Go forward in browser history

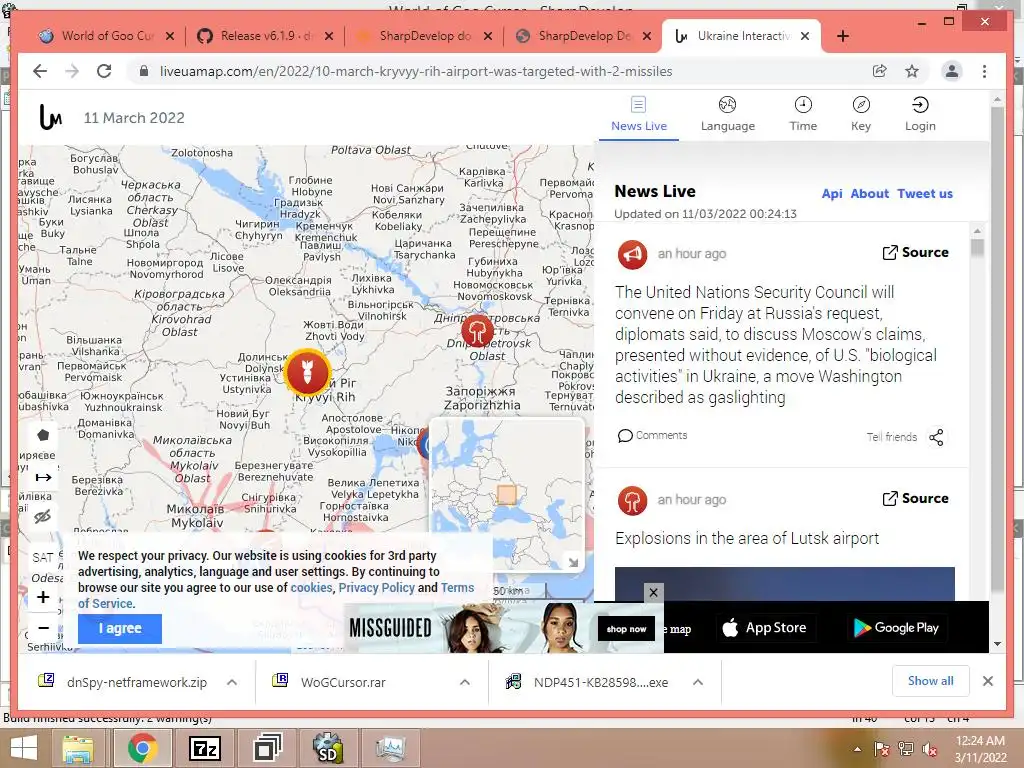pyautogui.click(x=72, y=71)
